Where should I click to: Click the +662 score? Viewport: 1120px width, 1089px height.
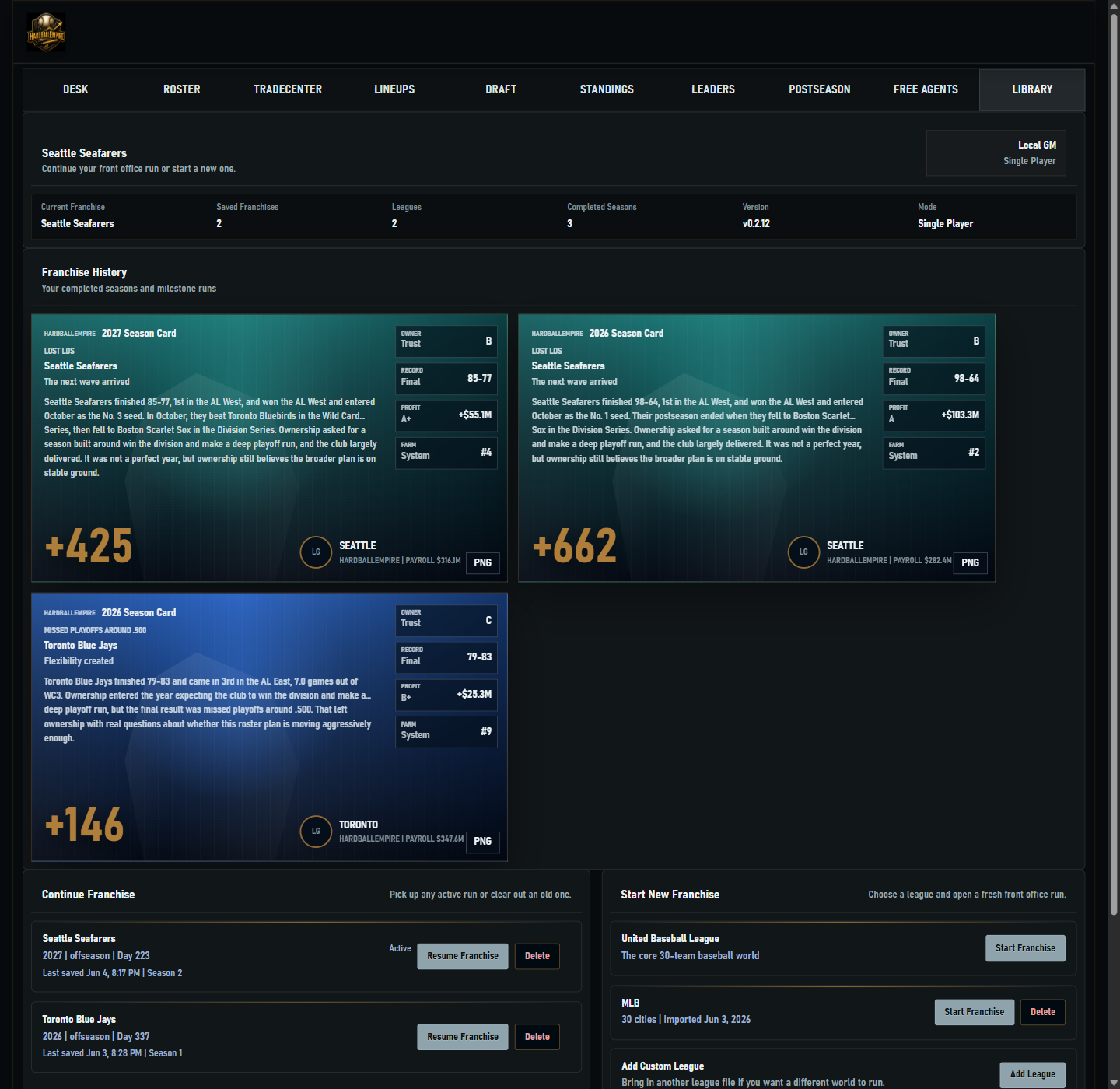click(575, 546)
